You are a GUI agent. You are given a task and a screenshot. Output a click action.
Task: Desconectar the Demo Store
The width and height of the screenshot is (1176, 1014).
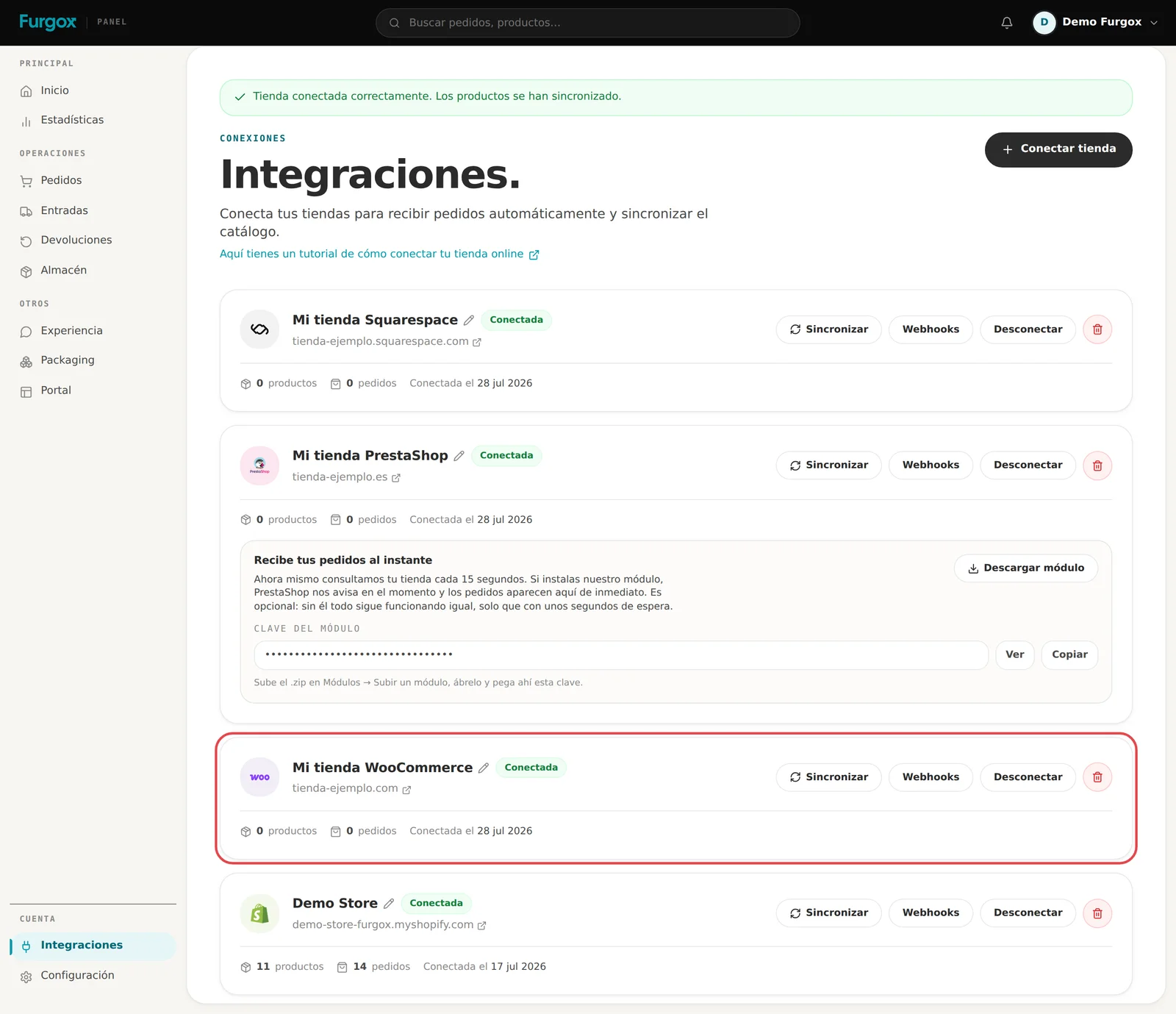(1028, 913)
